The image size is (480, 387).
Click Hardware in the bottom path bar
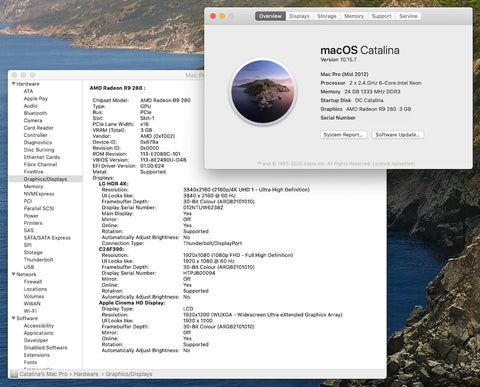pos(86,374)
